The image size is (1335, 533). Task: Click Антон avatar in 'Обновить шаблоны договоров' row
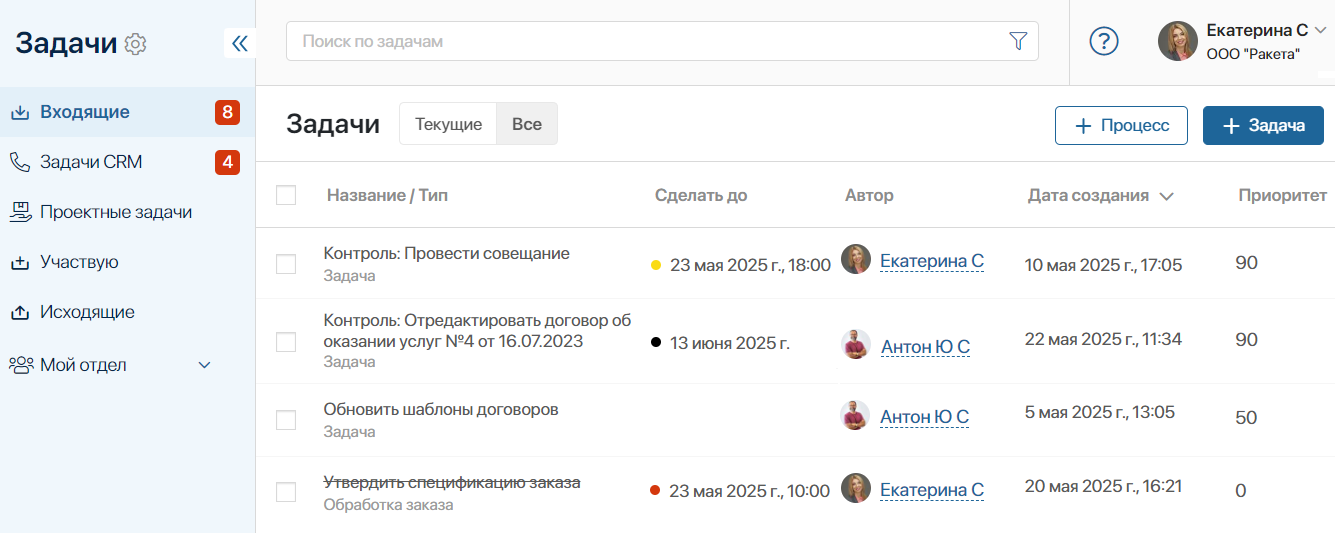[x=856, y=415]
